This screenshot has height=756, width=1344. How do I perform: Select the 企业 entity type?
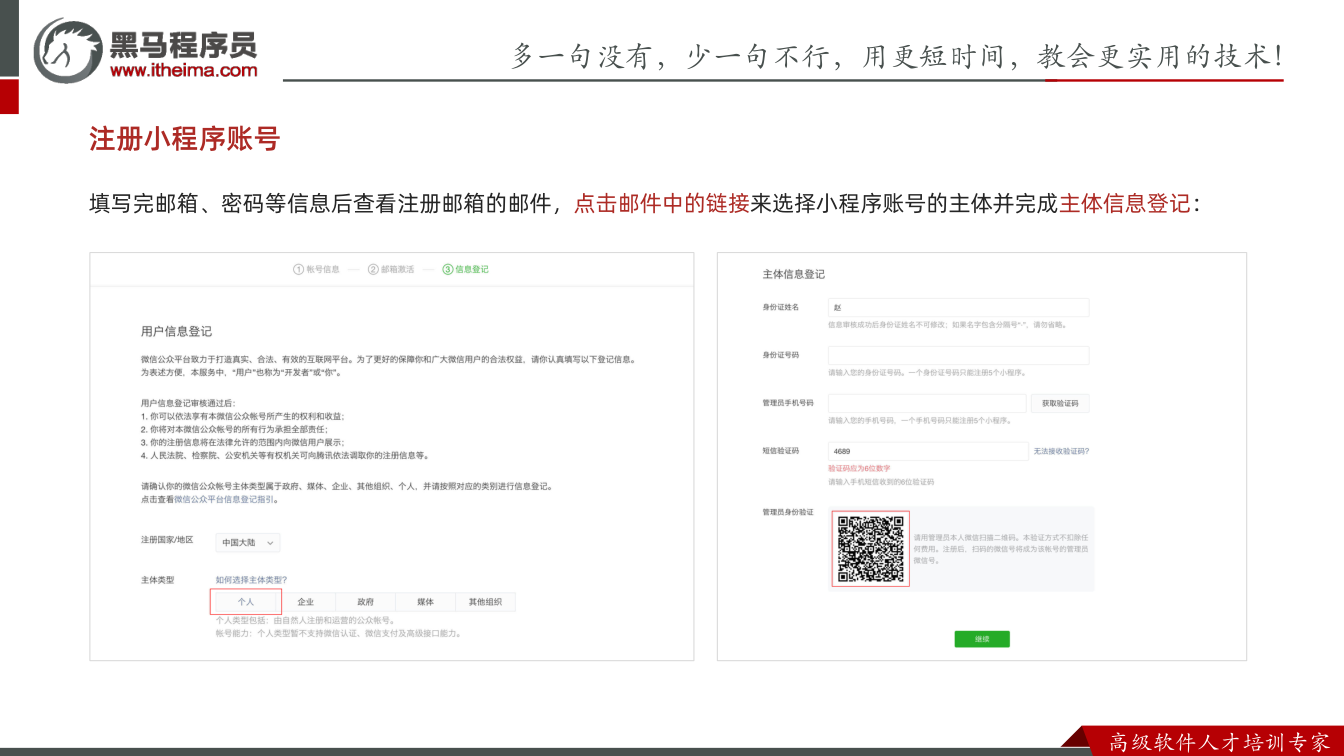coord(306,602)
